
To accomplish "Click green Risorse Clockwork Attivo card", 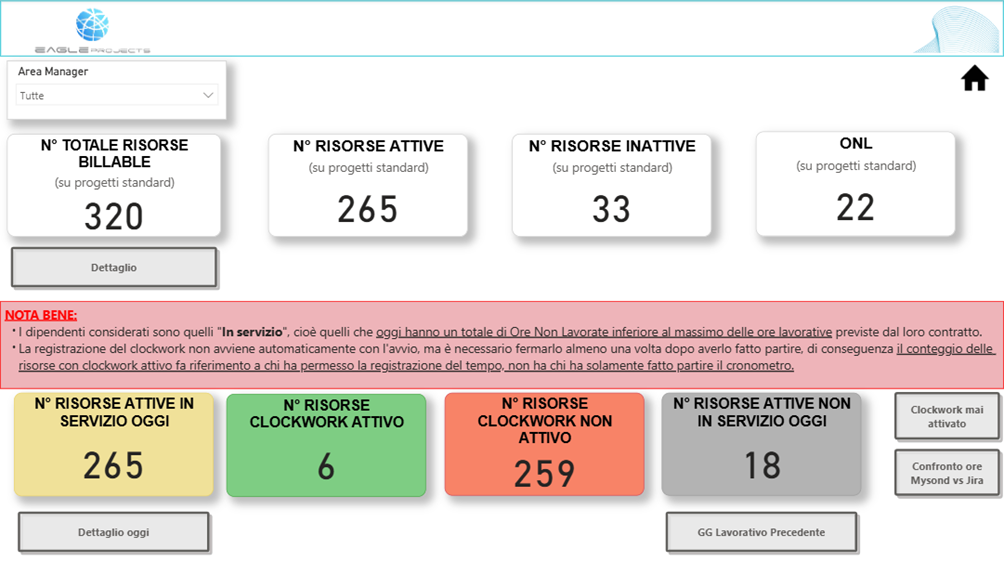I will pos(326,445).
